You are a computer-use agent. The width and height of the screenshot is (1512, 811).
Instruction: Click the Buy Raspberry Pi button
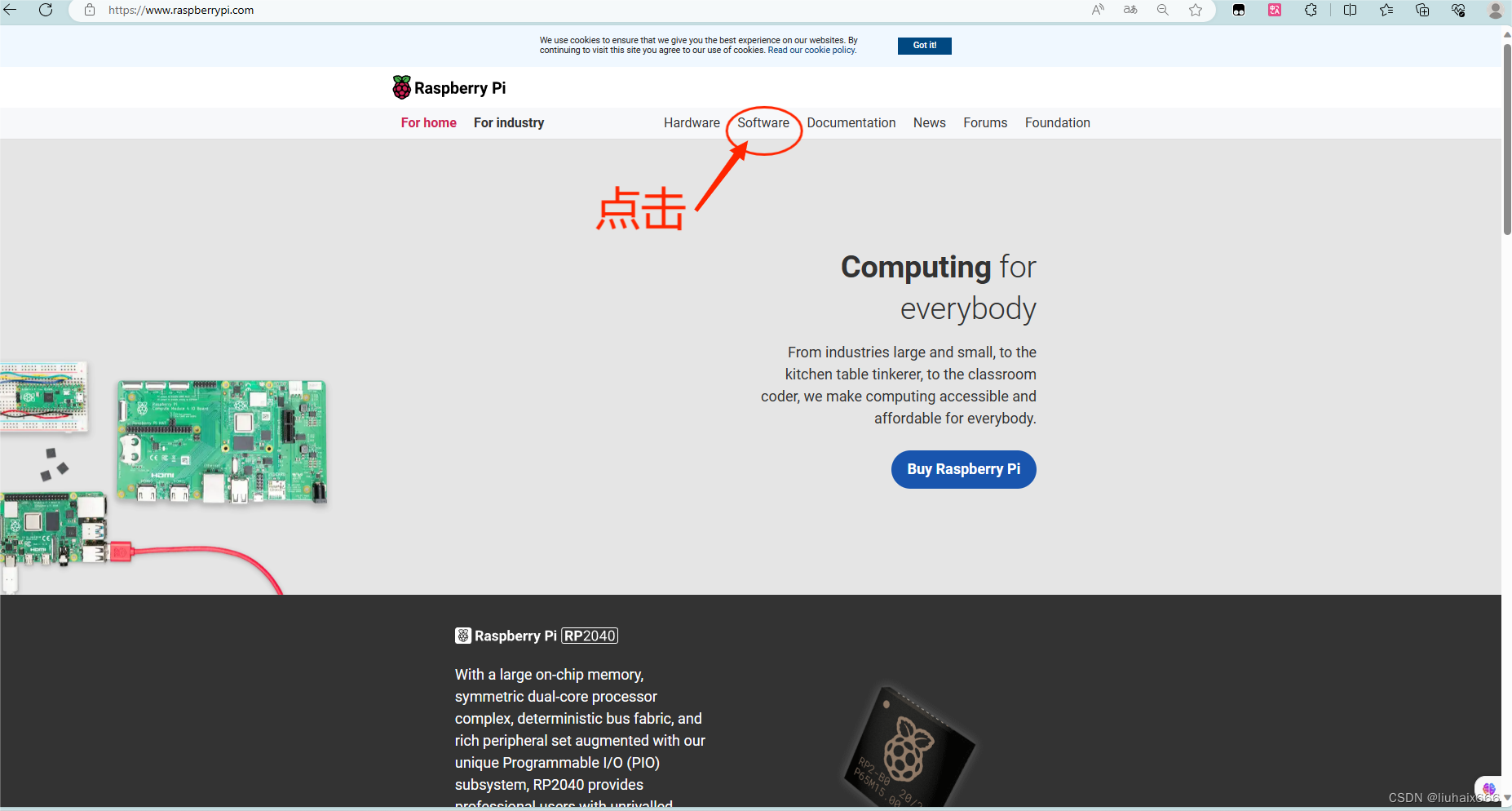(x=964, y=469)
